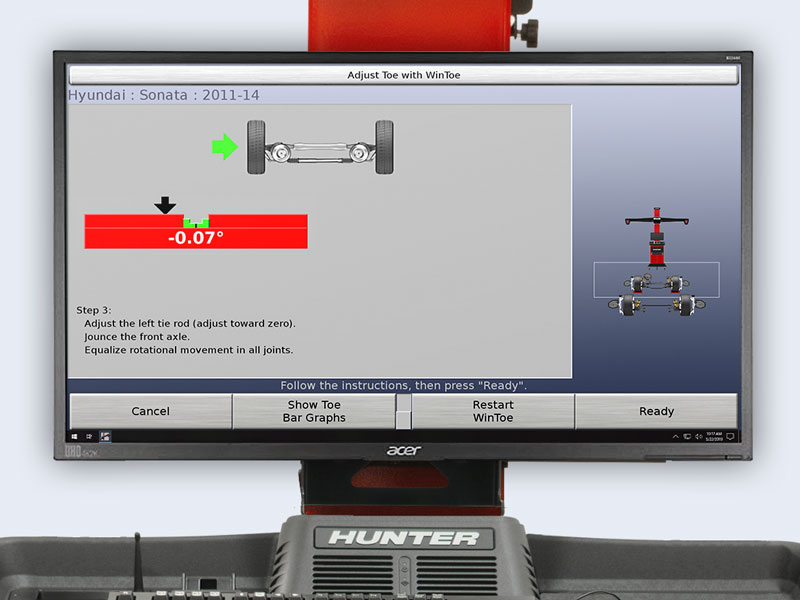
Task: Open the Windows Start menu
Action: click(x=74, y=436)
